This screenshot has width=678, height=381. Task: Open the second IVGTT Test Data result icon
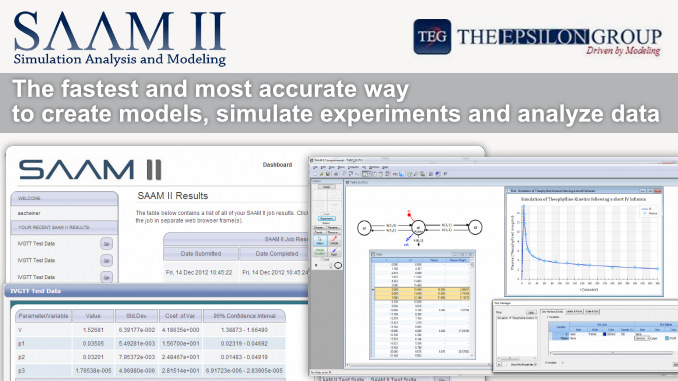coord(106,260)
